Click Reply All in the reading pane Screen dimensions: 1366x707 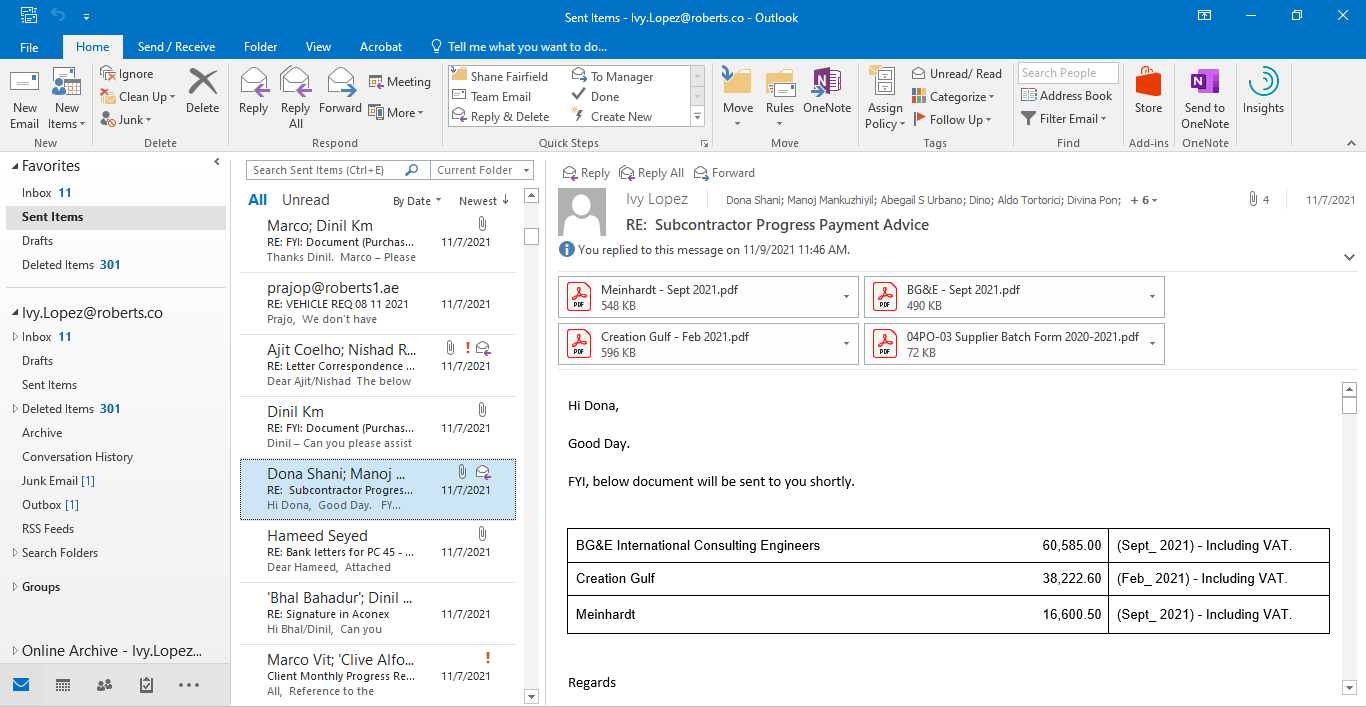652,173
